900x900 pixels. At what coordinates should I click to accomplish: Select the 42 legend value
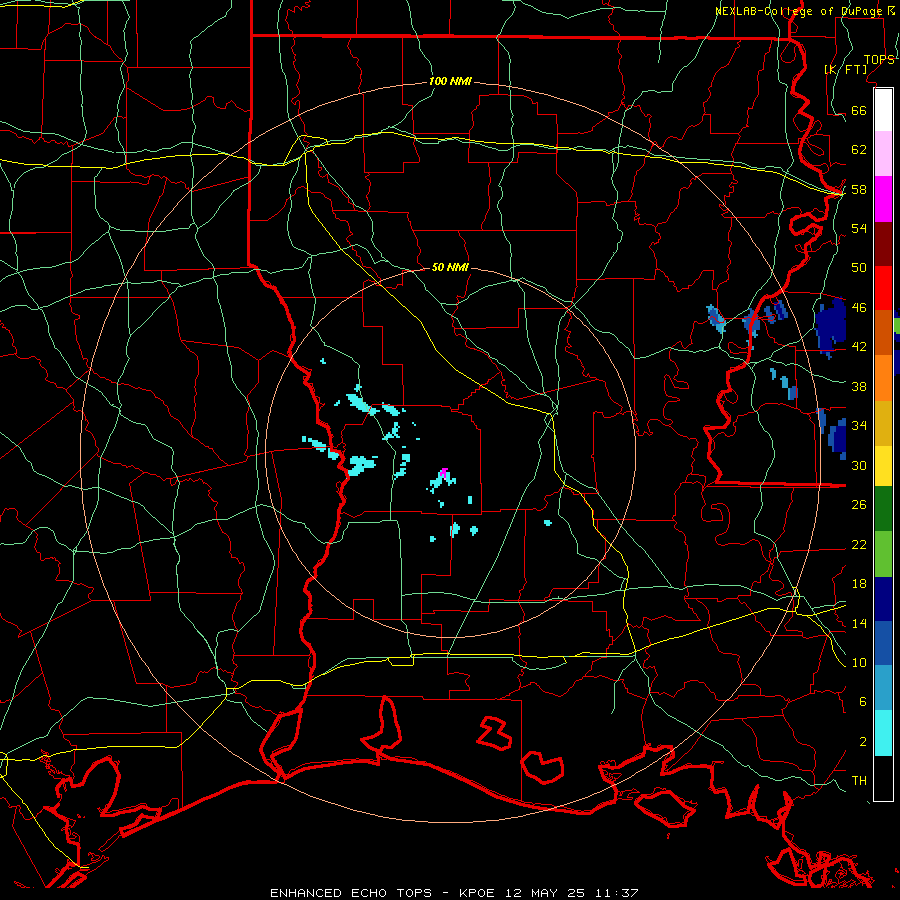pyautogui.click(x=859, y=347)
